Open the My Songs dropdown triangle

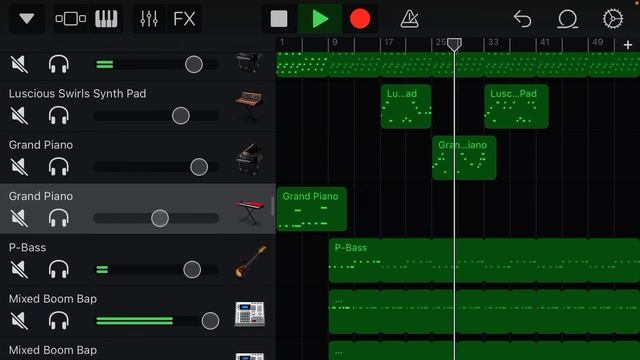27,19
